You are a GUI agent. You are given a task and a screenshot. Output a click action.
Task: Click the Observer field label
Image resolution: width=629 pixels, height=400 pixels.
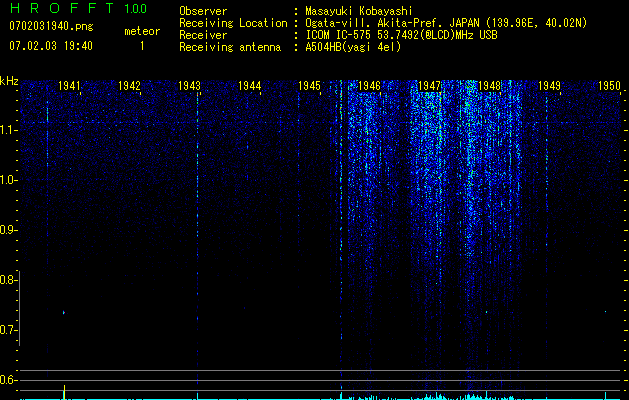point(203,11)
